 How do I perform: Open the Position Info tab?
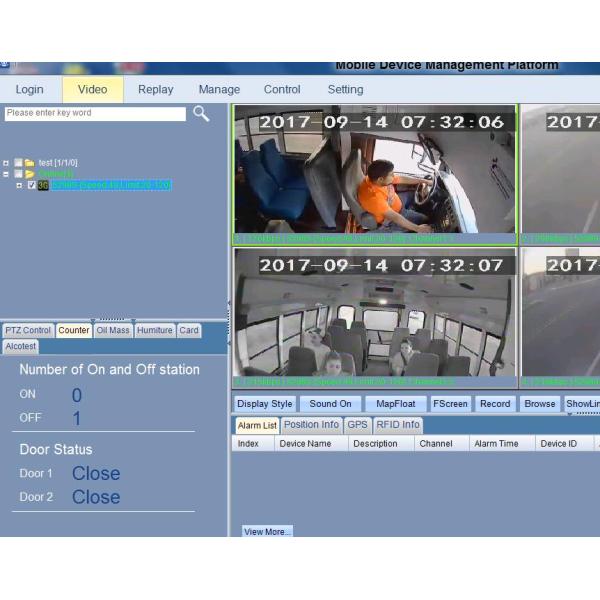click(311, 425)
